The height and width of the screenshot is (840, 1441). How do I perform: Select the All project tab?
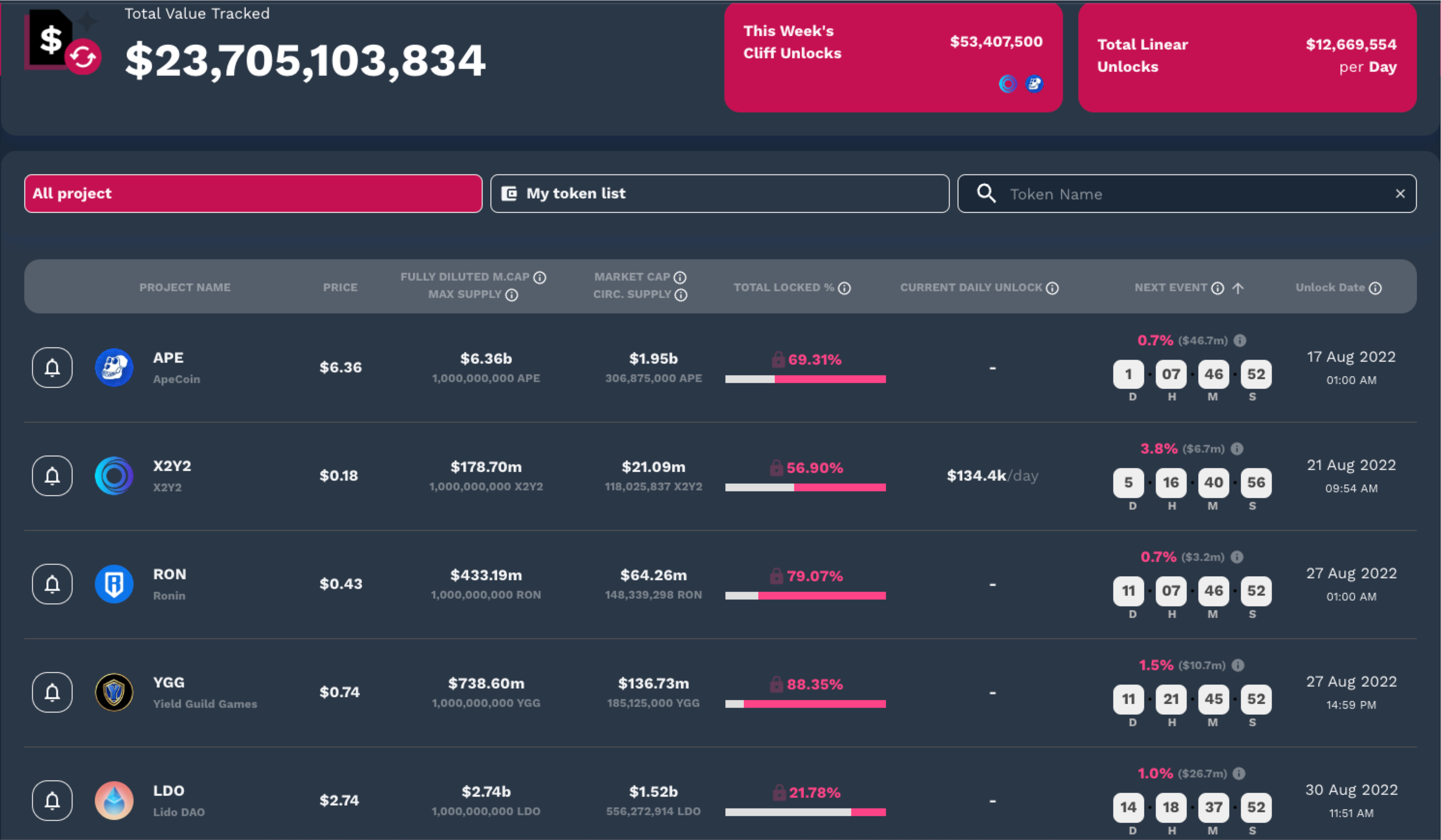tap(253, 194)
